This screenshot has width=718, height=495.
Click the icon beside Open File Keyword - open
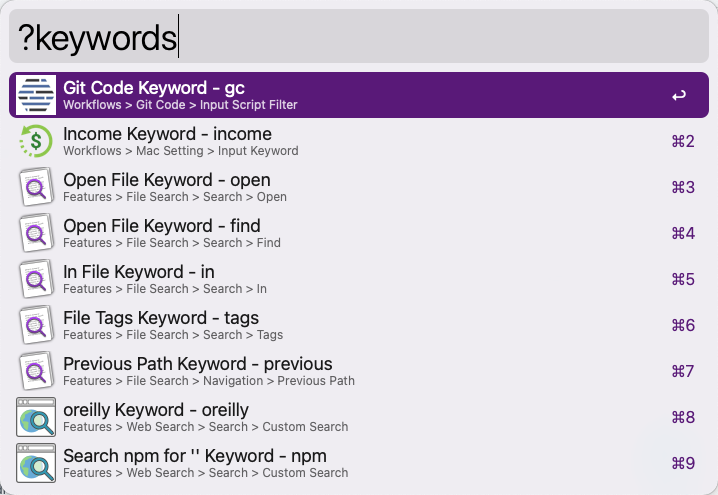tap(36, 187)
